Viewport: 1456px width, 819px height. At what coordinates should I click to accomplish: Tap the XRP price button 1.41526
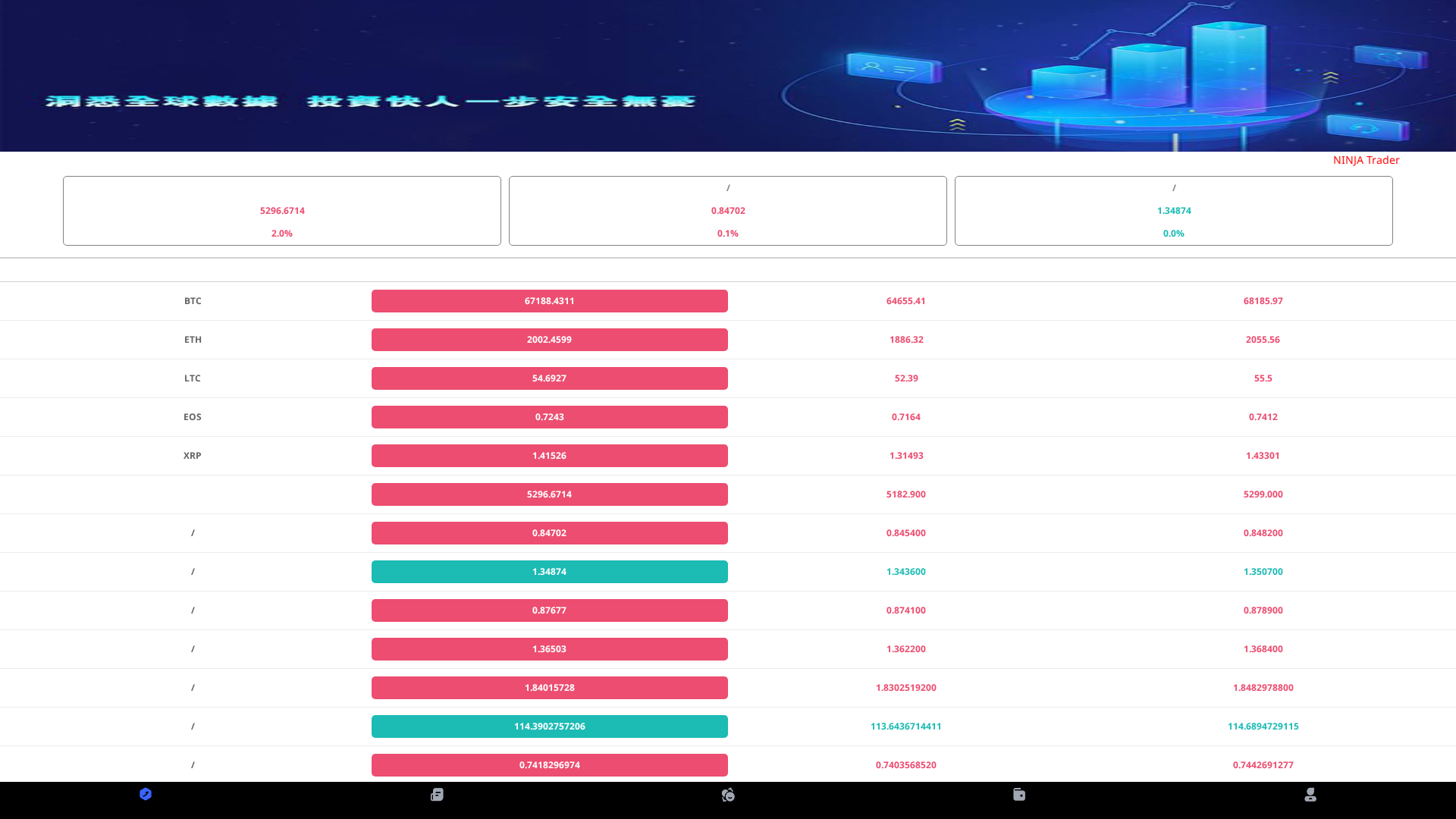[x=549, y=455]
